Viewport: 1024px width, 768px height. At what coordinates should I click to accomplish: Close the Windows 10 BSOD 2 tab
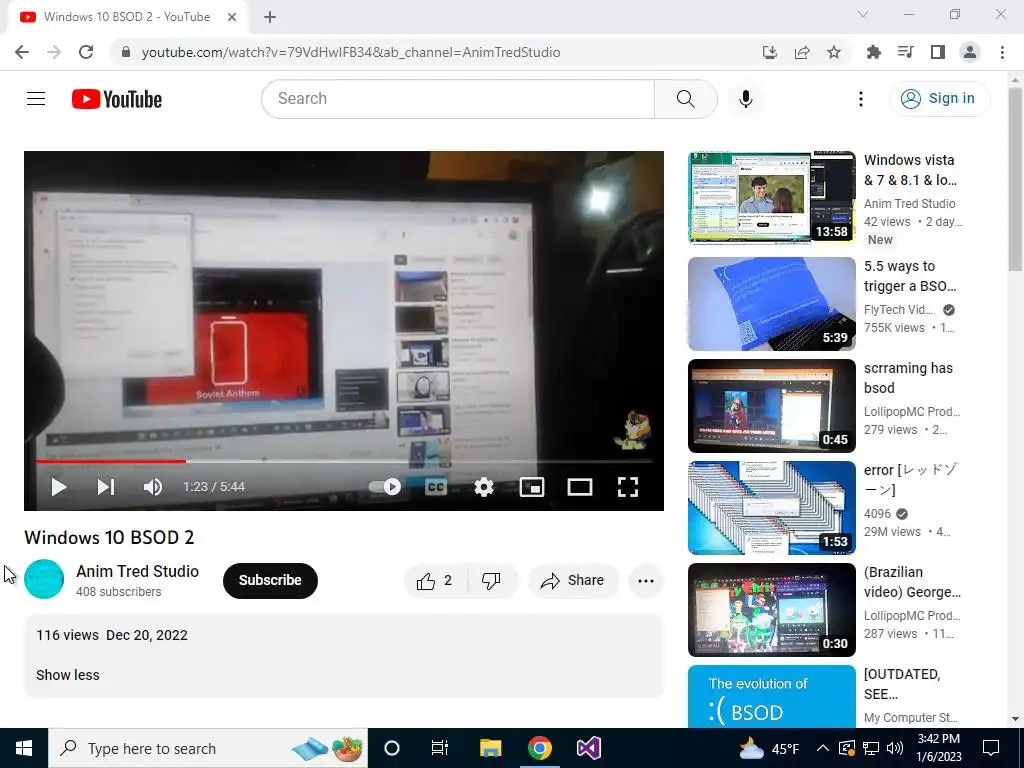tap(232, 18)
